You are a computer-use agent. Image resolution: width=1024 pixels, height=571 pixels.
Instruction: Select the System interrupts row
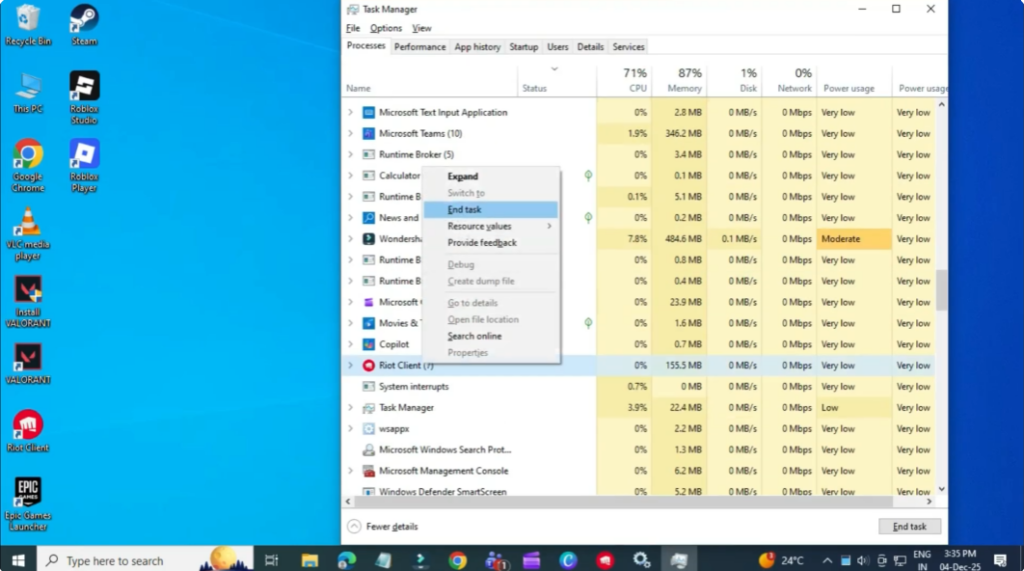(637, 387)
